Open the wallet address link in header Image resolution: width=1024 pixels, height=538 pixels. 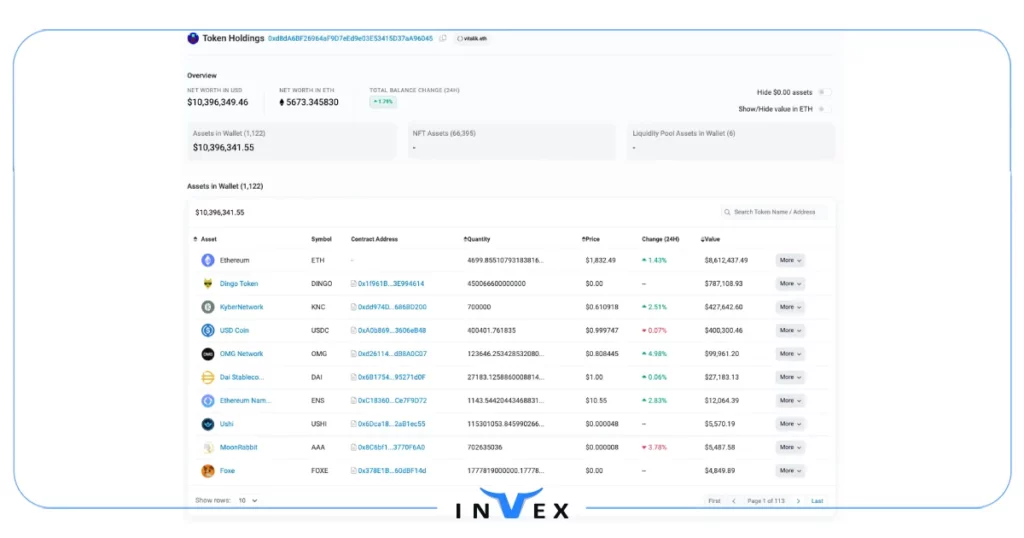[x=350, y=39]
